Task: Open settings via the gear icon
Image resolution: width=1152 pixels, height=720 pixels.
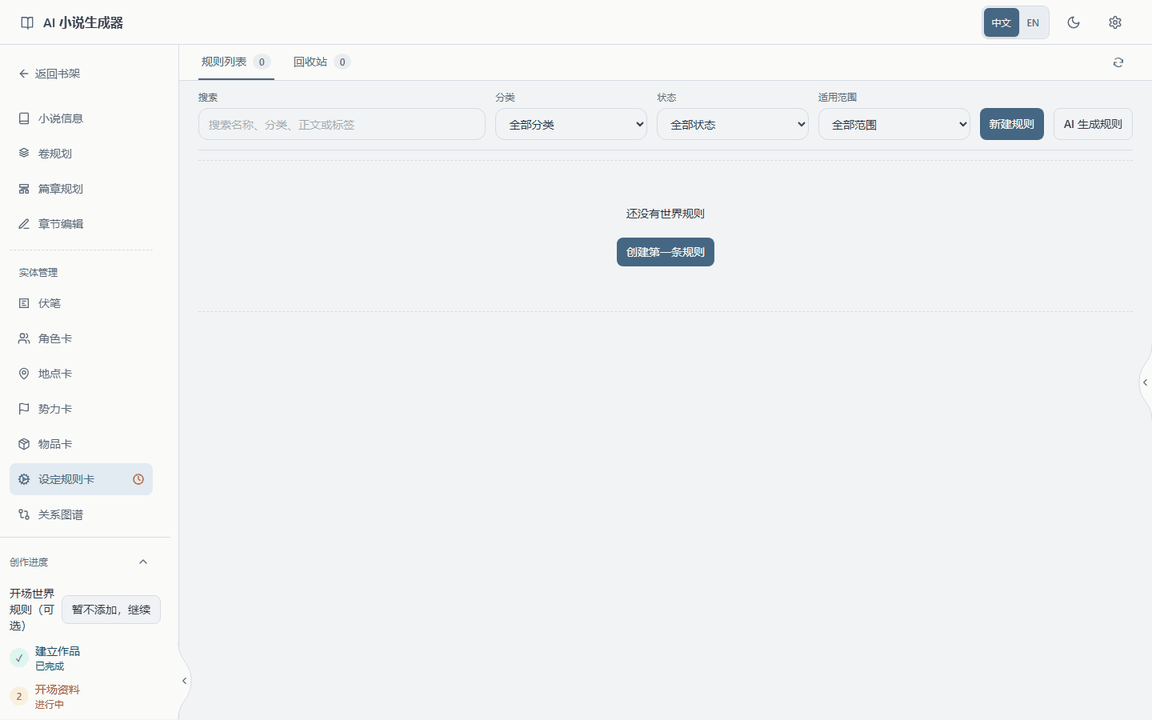Action: click(x=1115, y=23)
